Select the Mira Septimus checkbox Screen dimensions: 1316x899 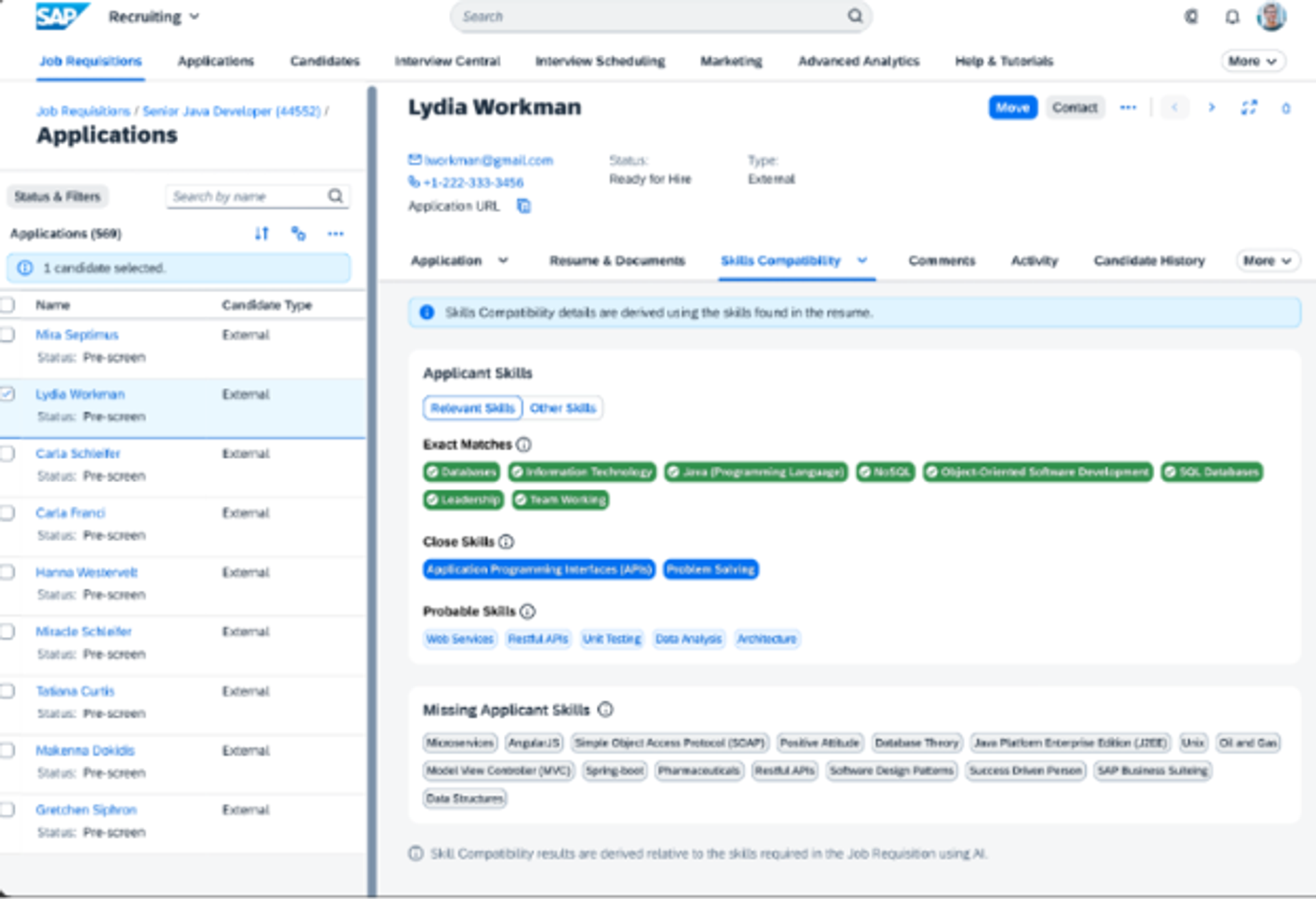click(8, 335)
